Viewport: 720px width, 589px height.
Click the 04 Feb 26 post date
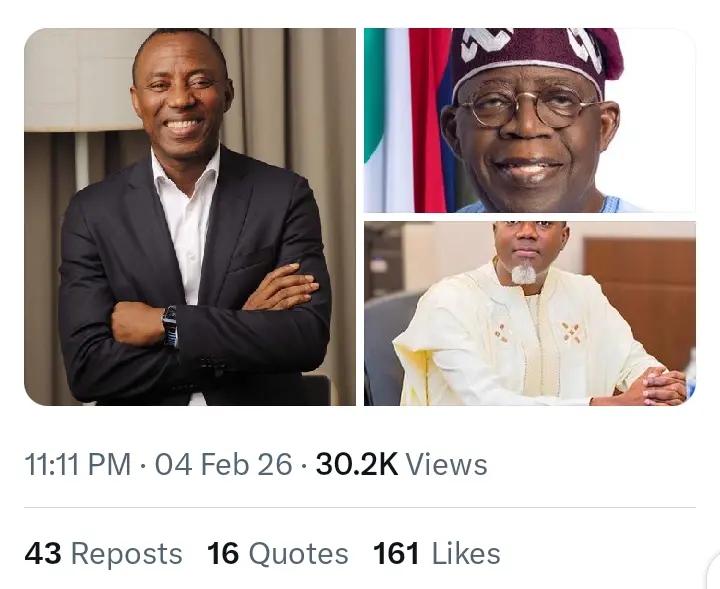click(223, 465)
